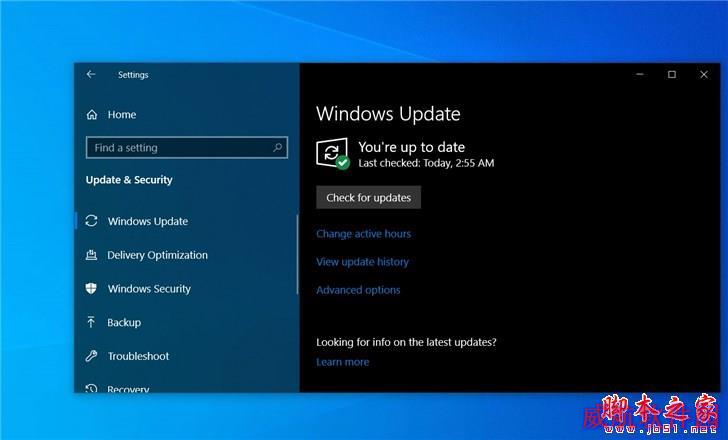Click the Check for updates button
This screenshot has width=728, height=440.
(369, 197)
